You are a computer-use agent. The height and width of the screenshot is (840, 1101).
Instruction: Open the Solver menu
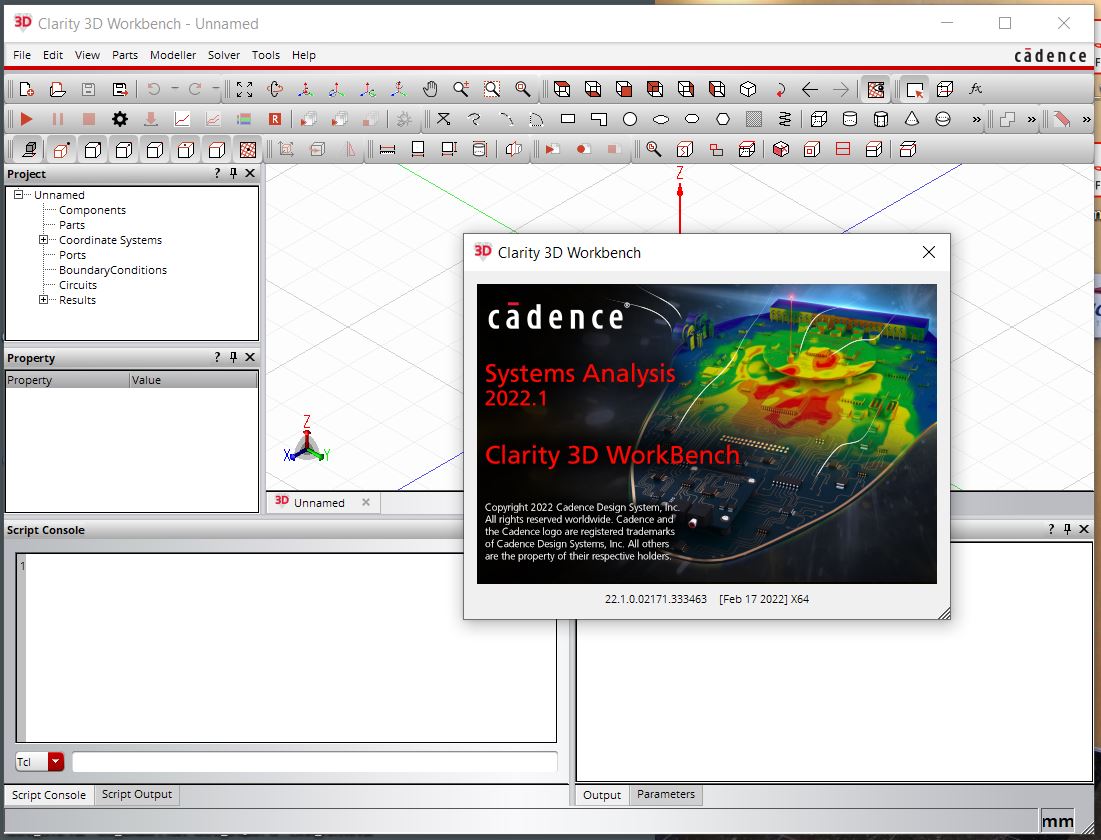[x=223, y=55]
